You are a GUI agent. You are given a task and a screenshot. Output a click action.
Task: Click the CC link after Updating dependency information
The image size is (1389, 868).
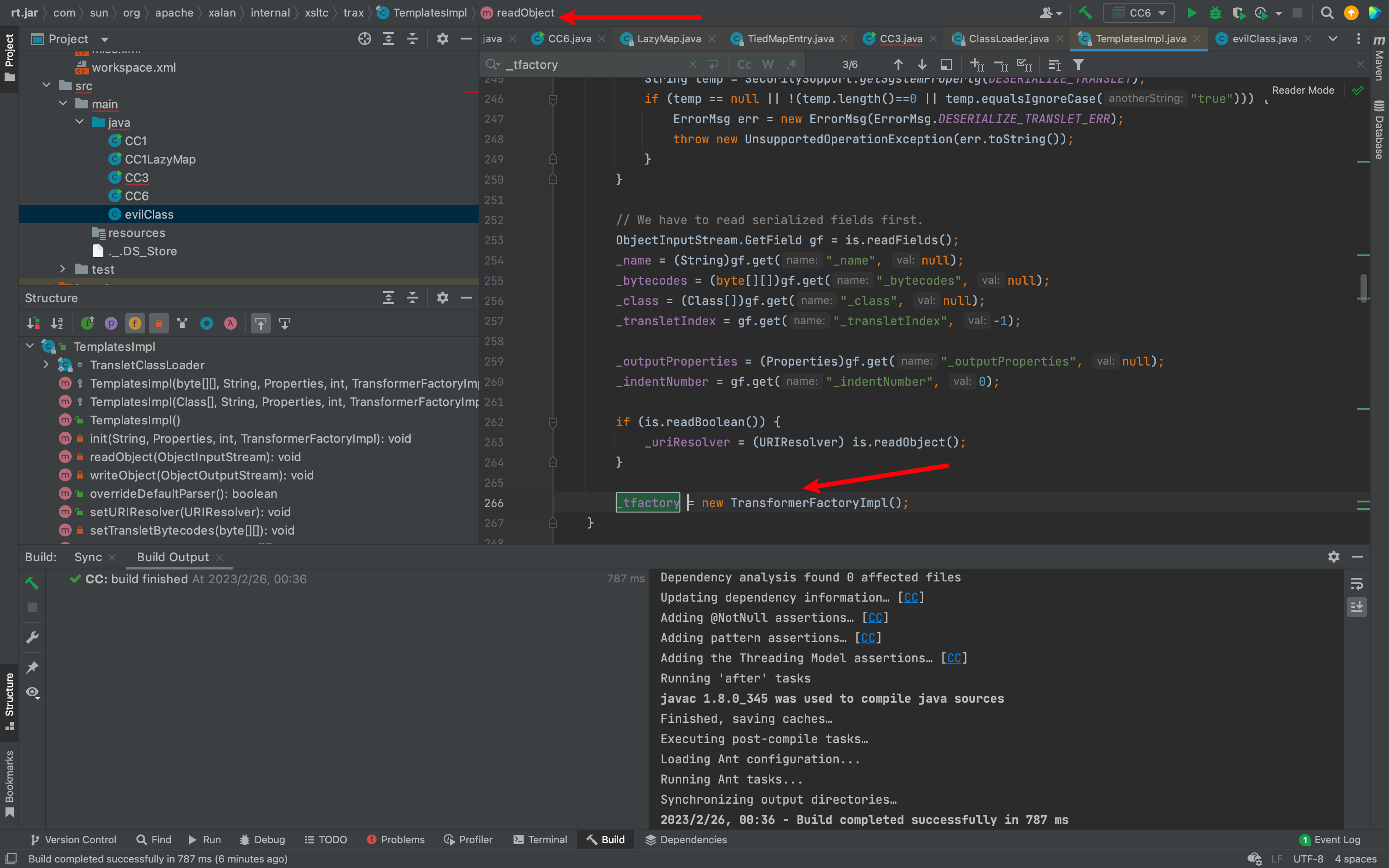(x=911, y=597)
